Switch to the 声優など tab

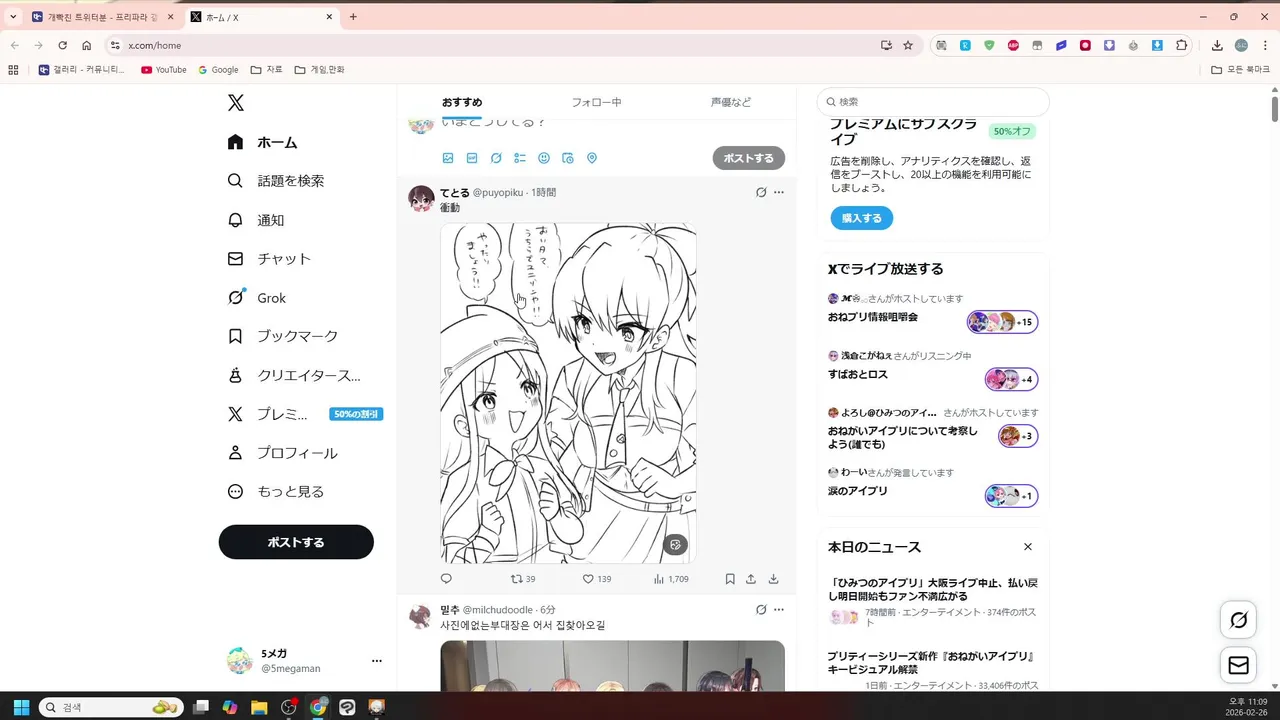coord(731,102)
